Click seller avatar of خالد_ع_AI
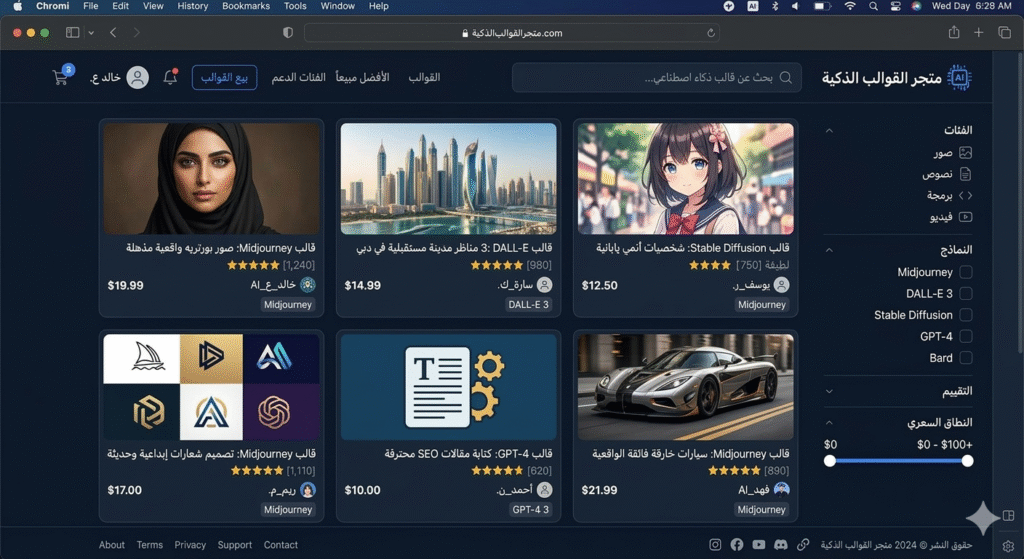The height and width of the screenshot is (559, 1024). tap(308, 285)
